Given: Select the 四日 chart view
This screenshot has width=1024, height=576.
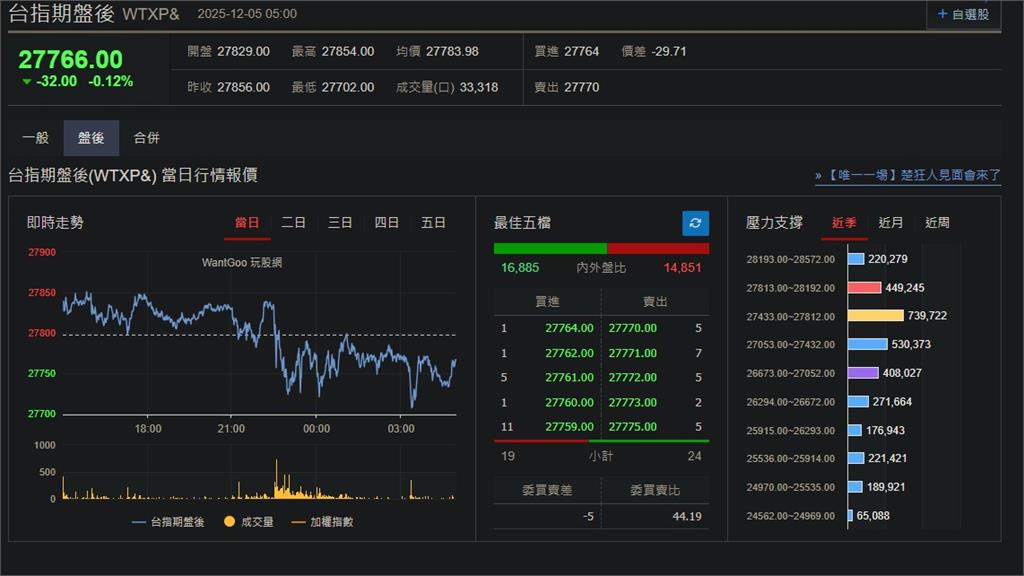Looking at the screenshot, I should [x=386, y=223].
